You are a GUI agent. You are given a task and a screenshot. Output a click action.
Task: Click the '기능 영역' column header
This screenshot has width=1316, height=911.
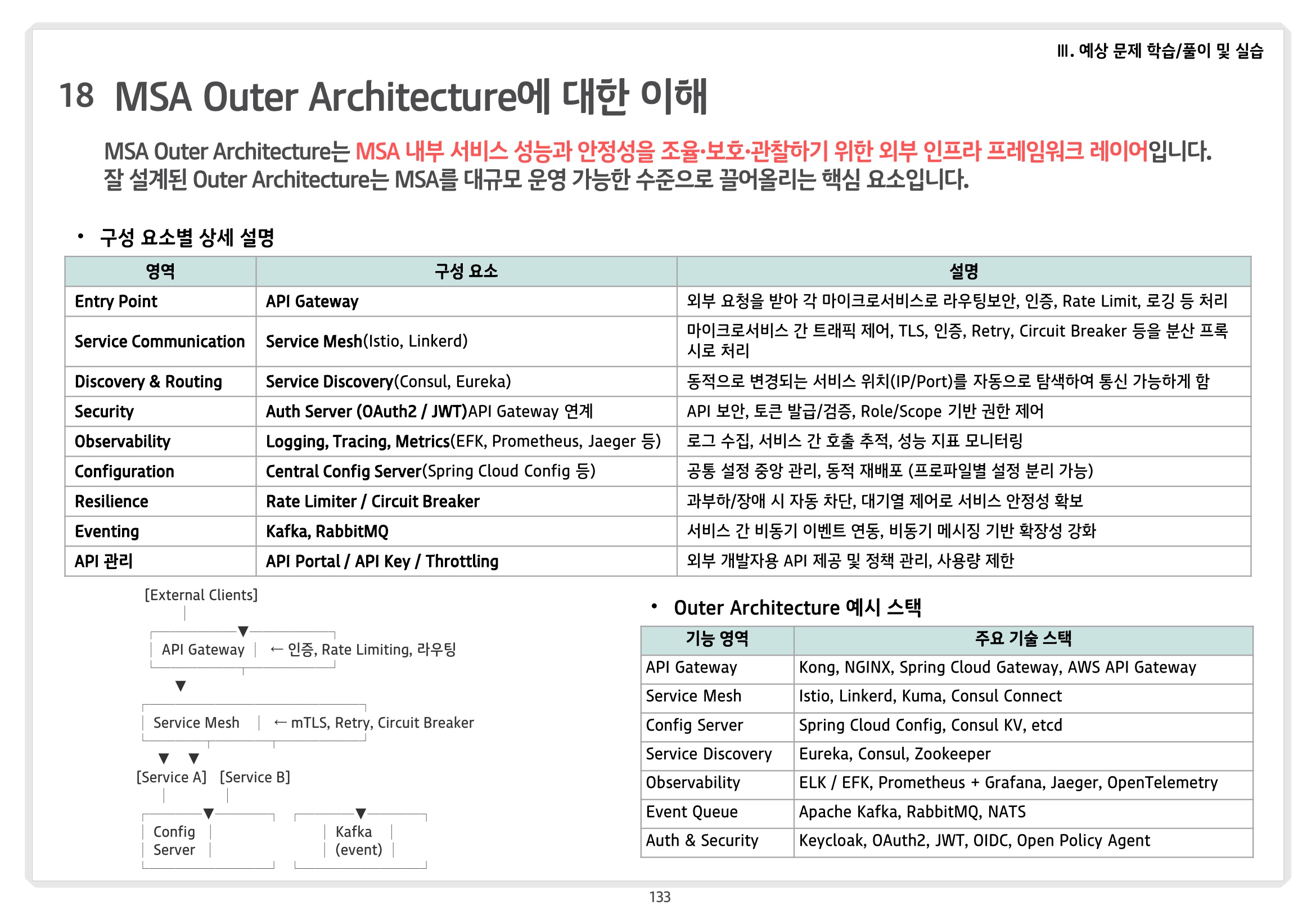click(718, 639)
